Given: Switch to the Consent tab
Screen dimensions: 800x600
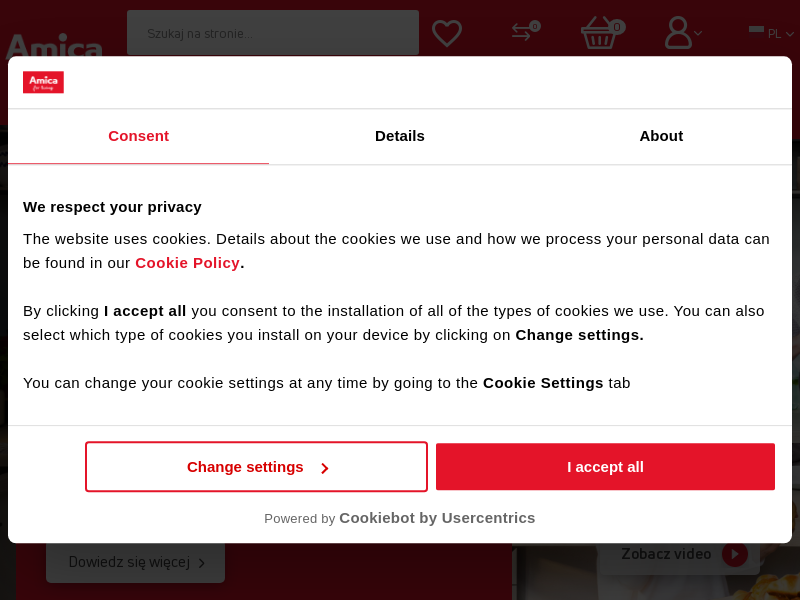Looking at the screenshot, I should (138, 136).
